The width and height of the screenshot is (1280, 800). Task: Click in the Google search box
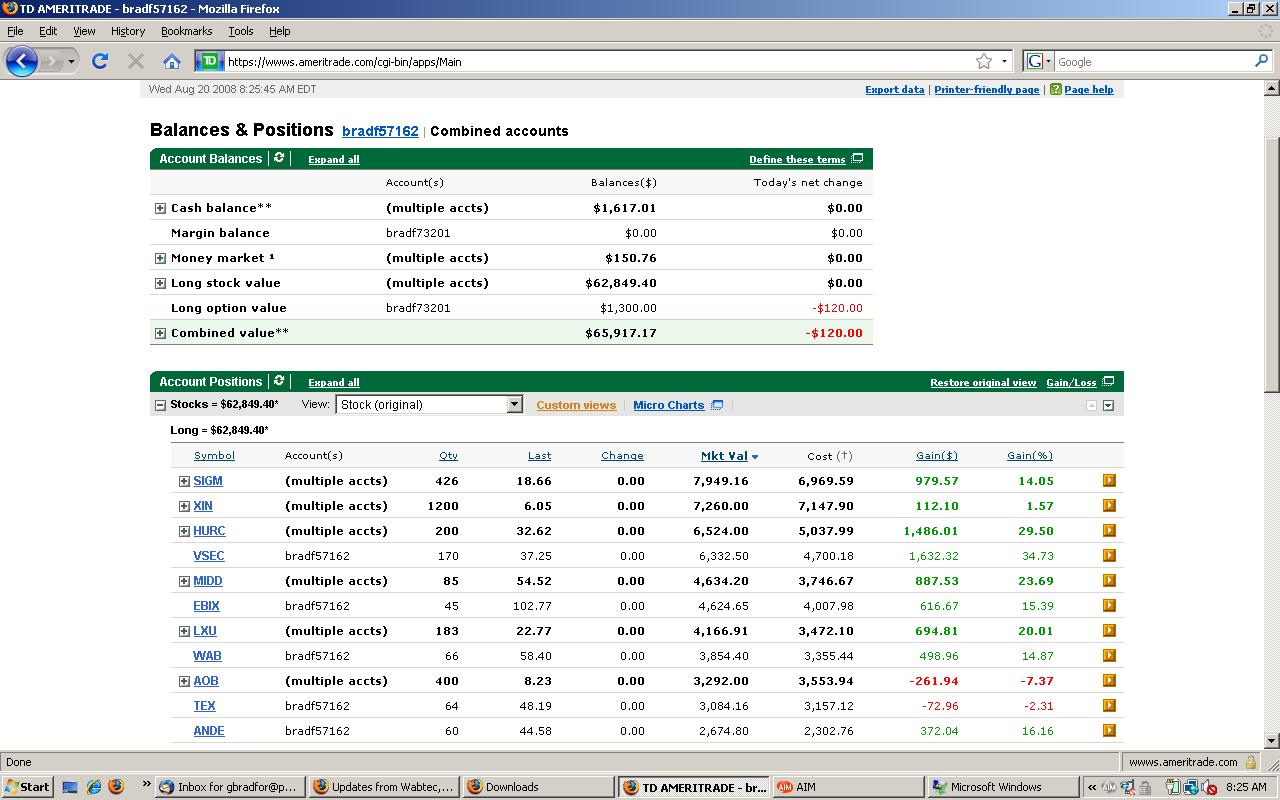tap(1150, 62)
